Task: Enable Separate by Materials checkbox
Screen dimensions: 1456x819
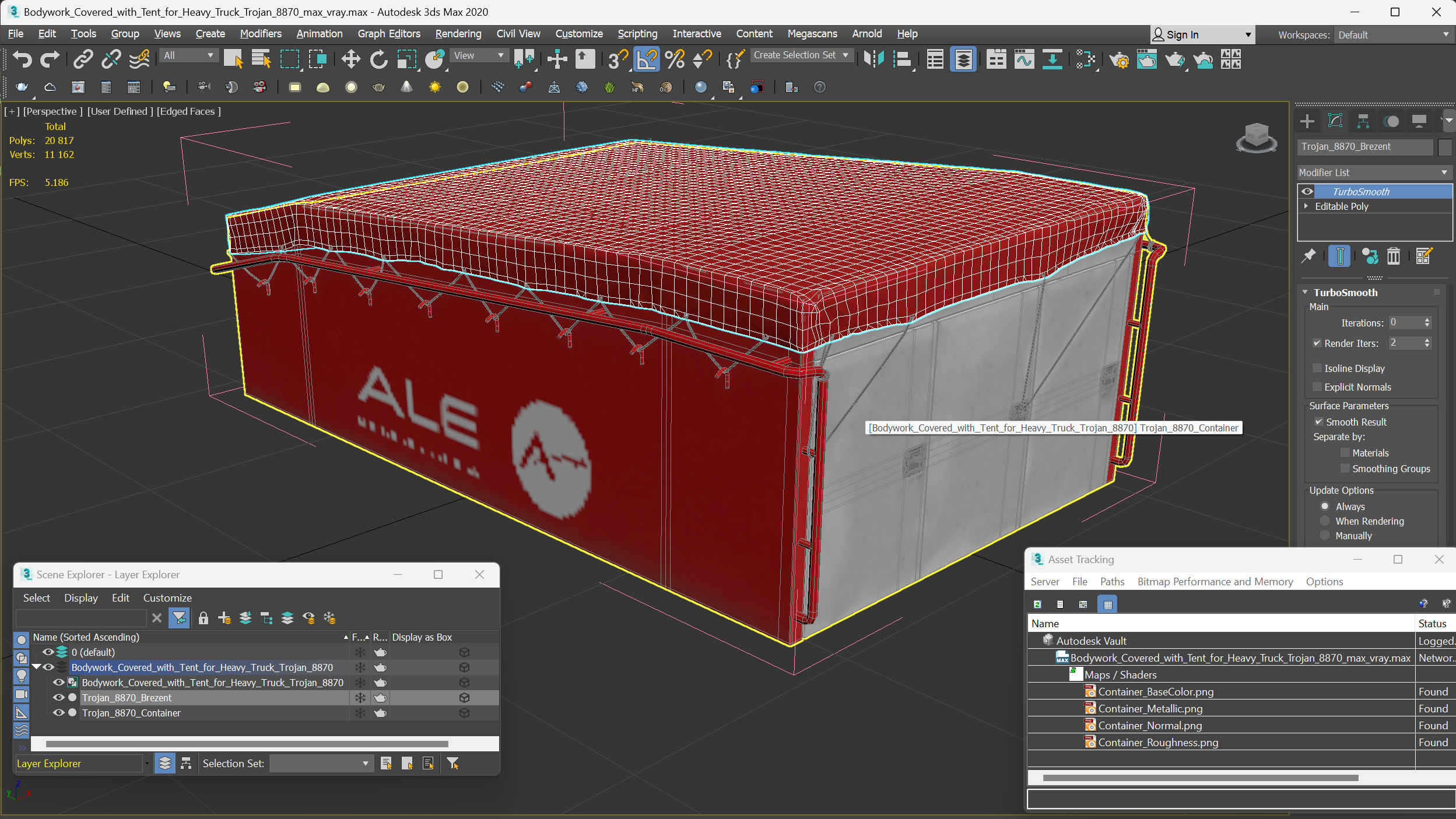Action: click(1345, 453)
